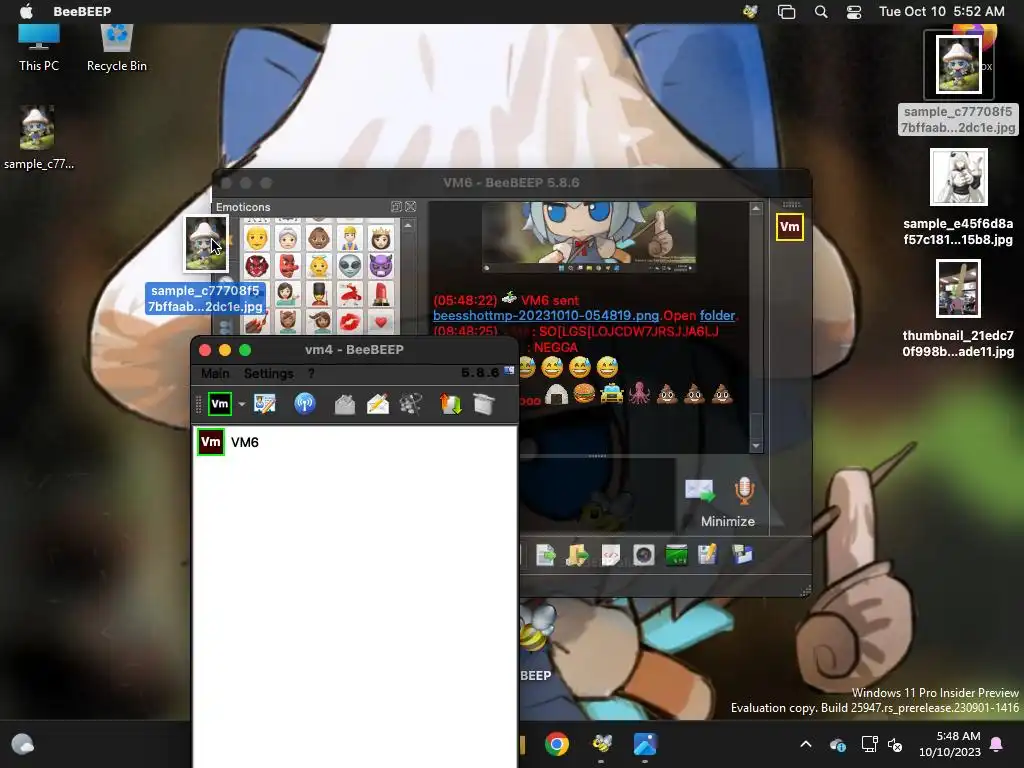Click the blue Photos app icon in Windows taskbar
This screenshot has width=1024, height=768.
tap(645, 744)
